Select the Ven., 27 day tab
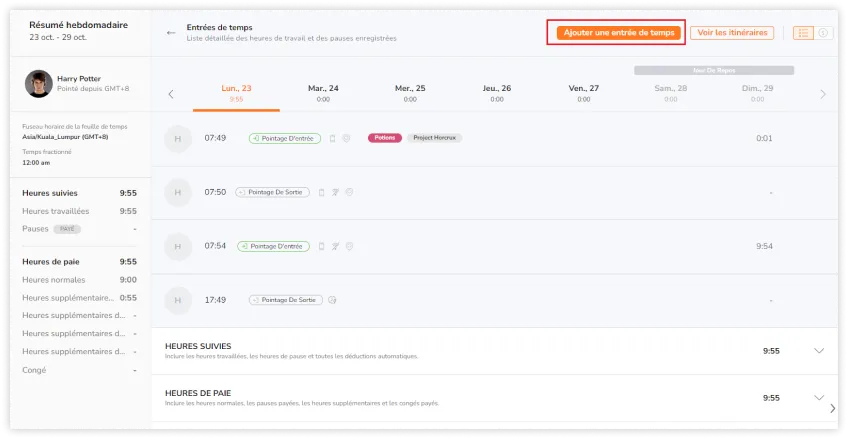This screenshot has width=848, height=439. [583, 93]
